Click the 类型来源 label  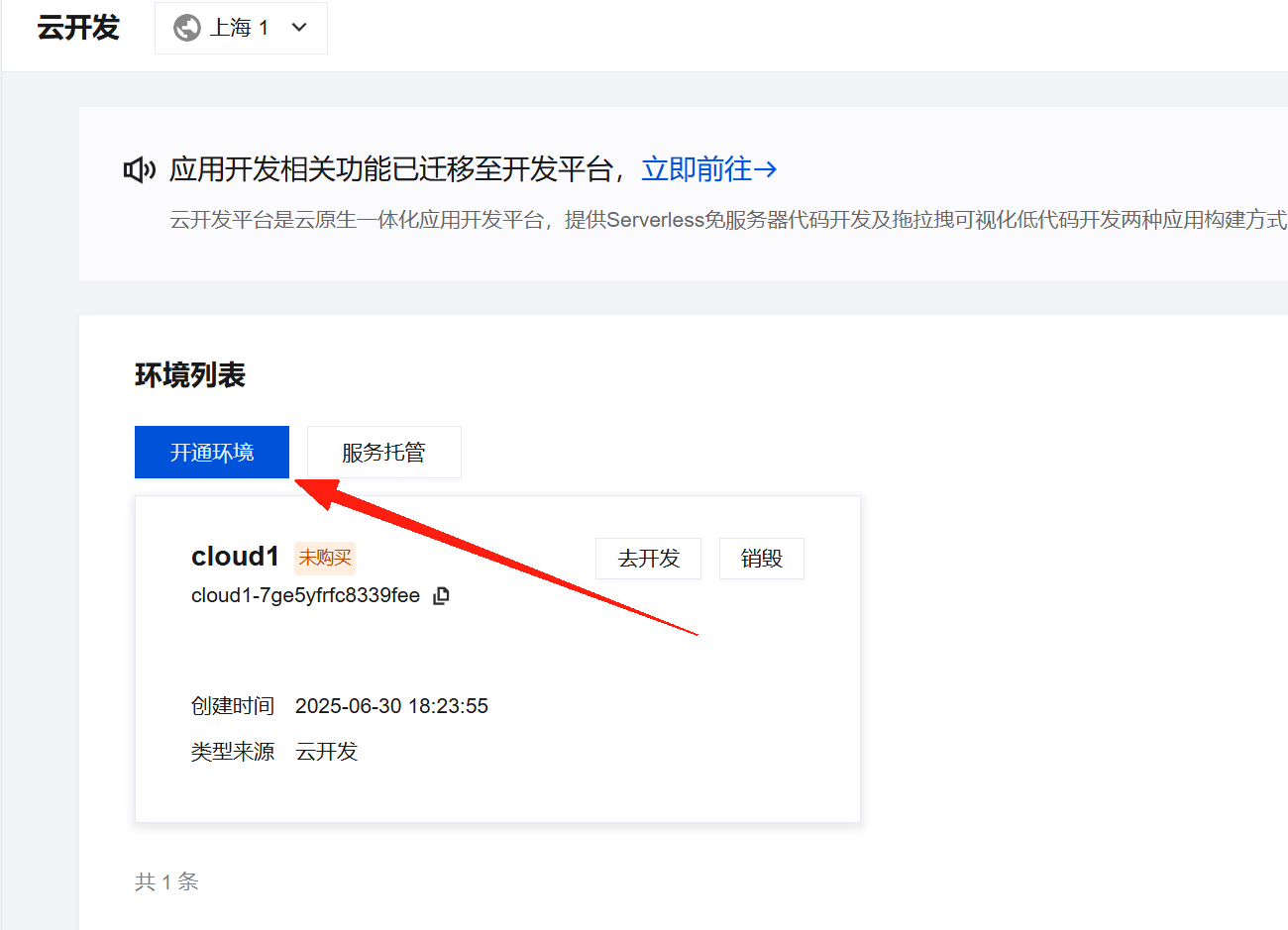[x=233, y=752]
